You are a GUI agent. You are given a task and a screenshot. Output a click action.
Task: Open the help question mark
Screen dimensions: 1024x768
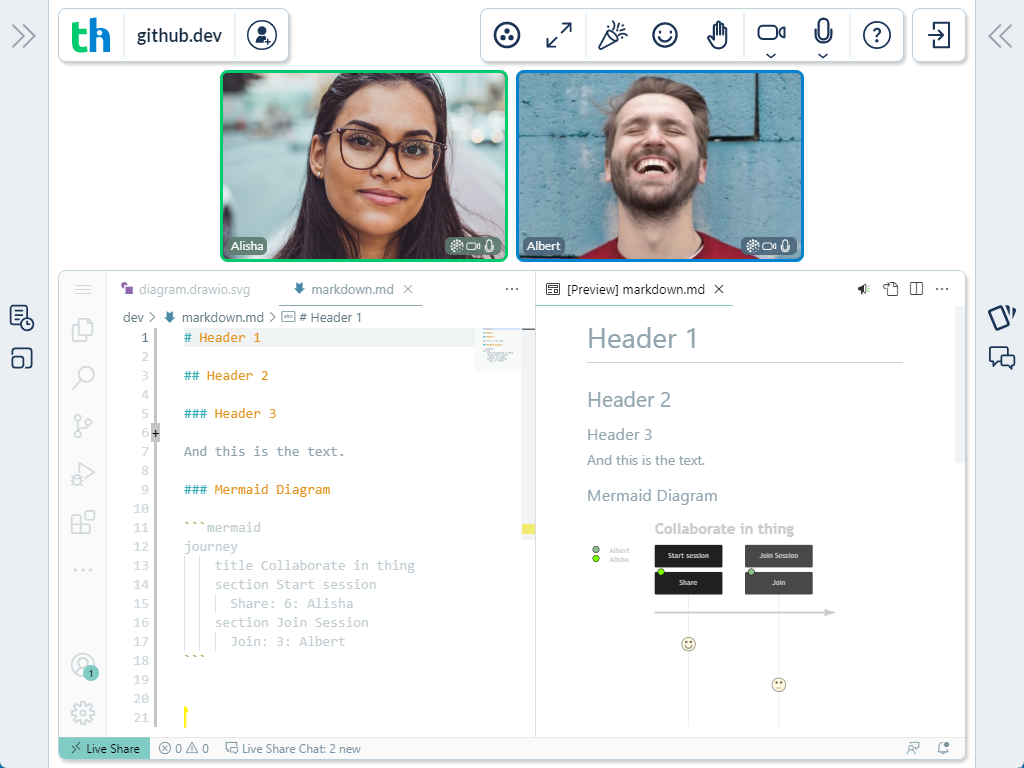point(876,35)
